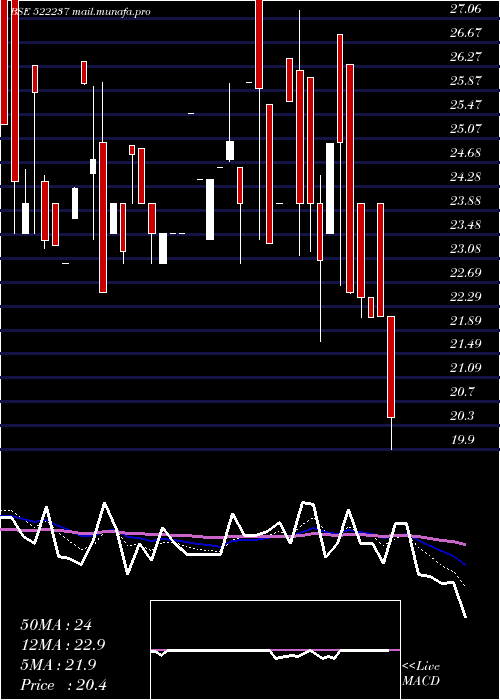
Task: Click the 23.08 price axis label
Action: click(466, 250)
